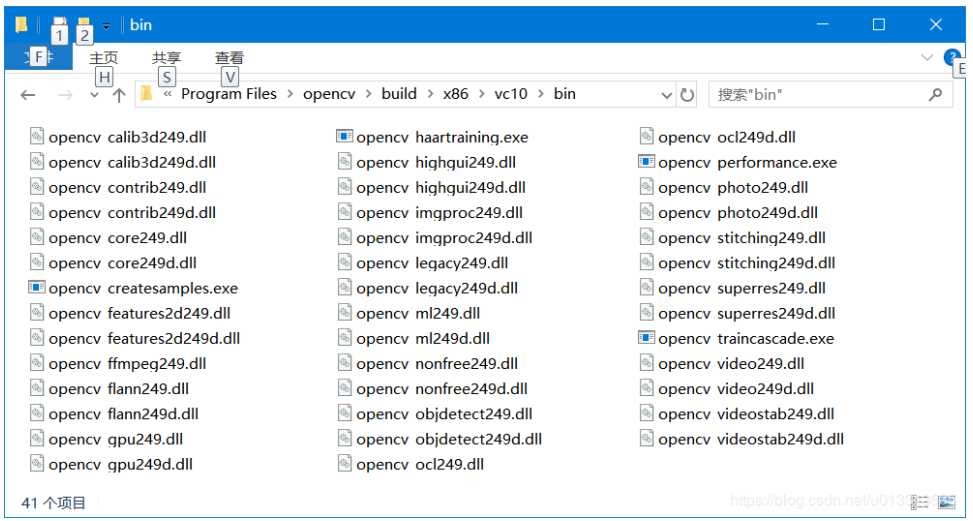Navigate to opencv in the breadcrumb
Screen dimensions: 973x521
pyautogui.click(x=329, y=94)
